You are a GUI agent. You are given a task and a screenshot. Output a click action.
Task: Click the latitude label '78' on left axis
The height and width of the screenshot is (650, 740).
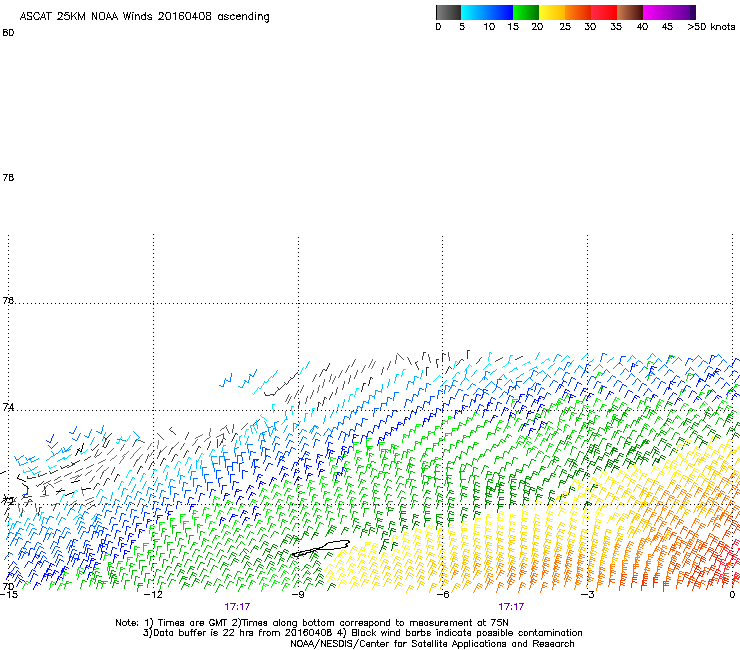[x=8, y=178]
